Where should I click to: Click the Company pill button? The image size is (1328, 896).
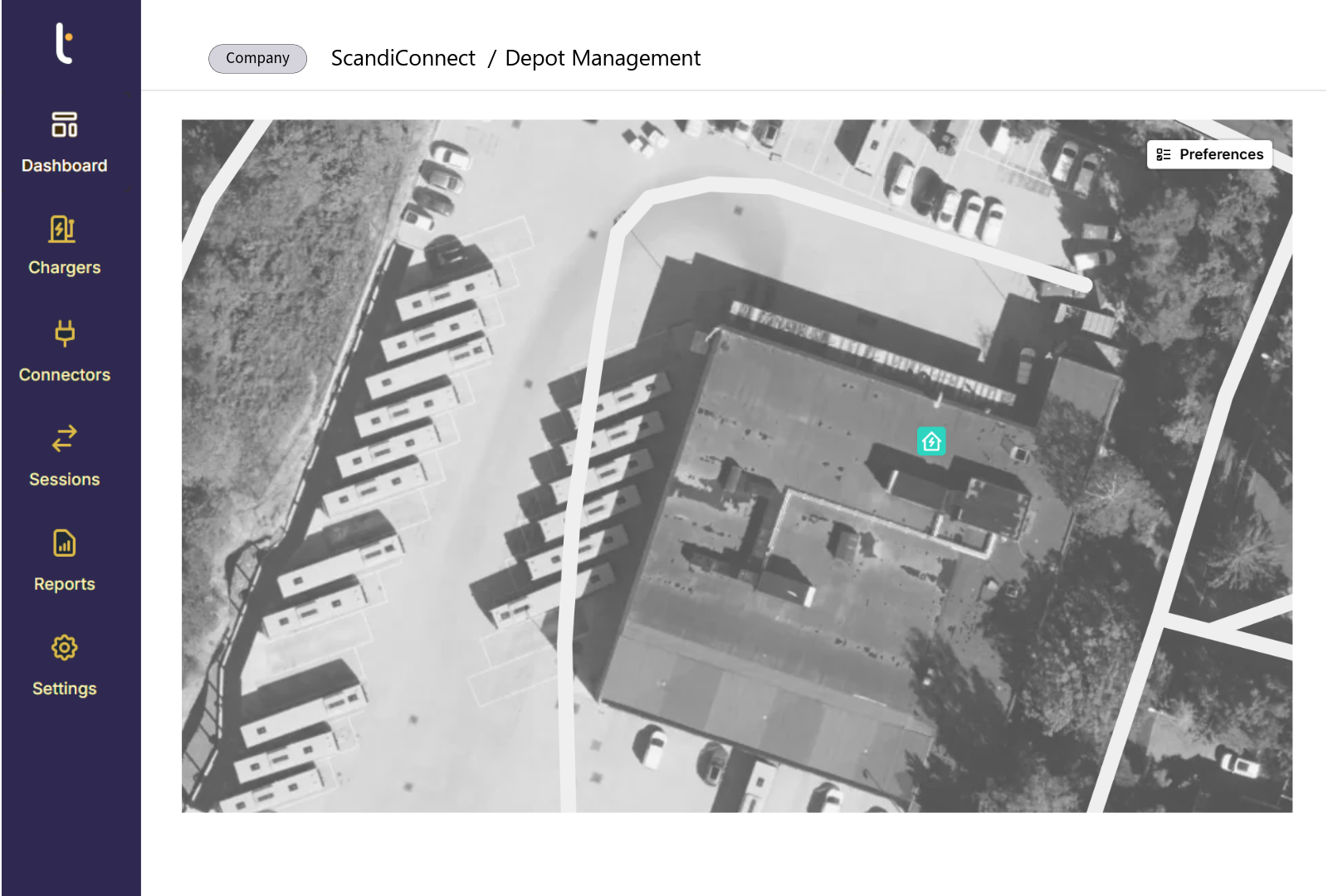click(x=257, y=58)
